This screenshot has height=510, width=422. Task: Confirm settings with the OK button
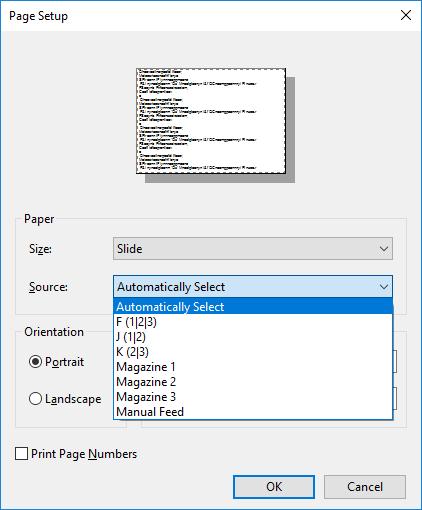click(x=274, y=487)
